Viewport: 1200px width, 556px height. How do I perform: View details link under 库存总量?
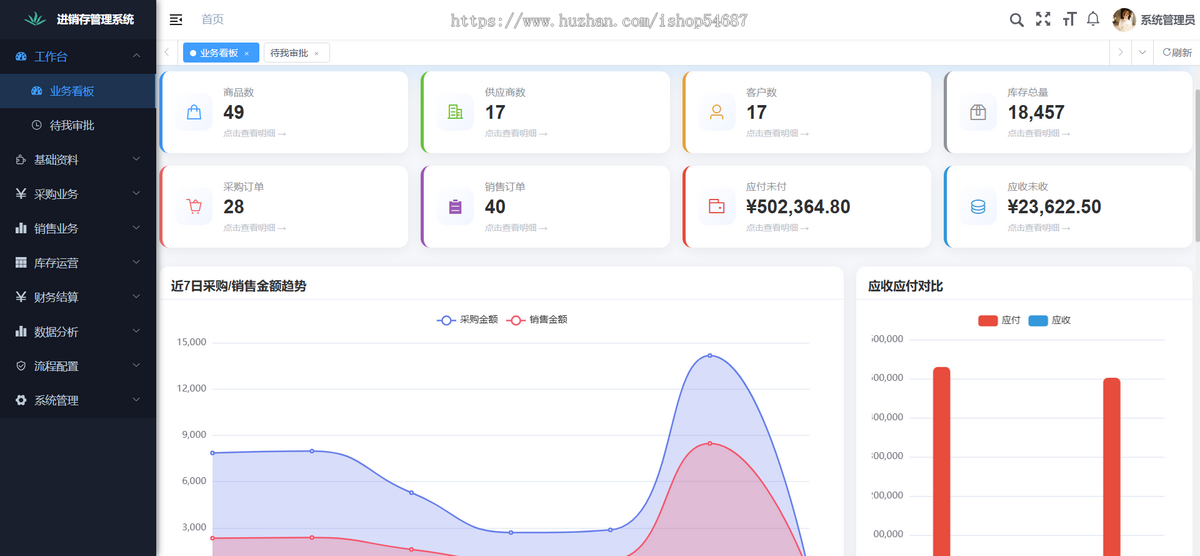click(1039, 133)
